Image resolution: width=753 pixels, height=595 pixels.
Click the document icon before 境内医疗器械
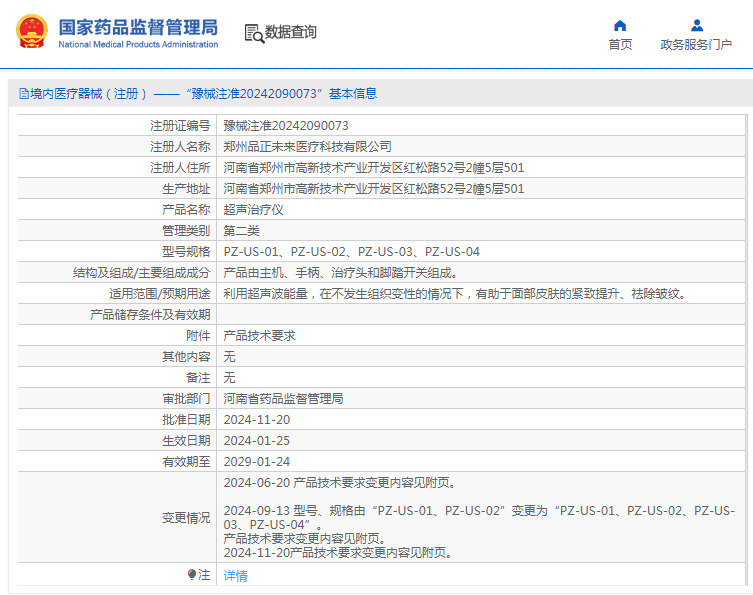pyautogui.click(x=24, y=94)
